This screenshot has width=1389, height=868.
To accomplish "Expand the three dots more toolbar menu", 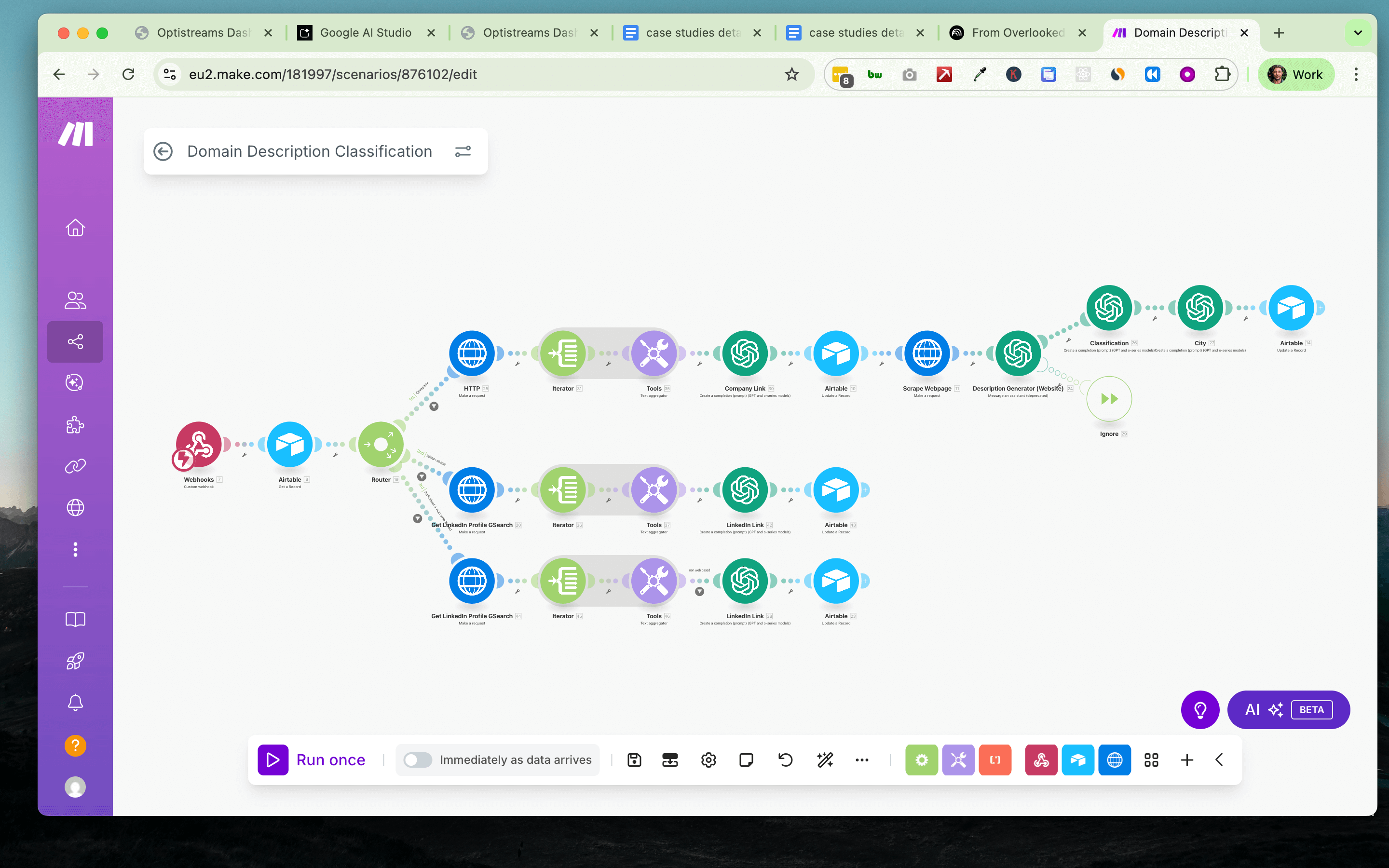I will click(x=861, y=759).
